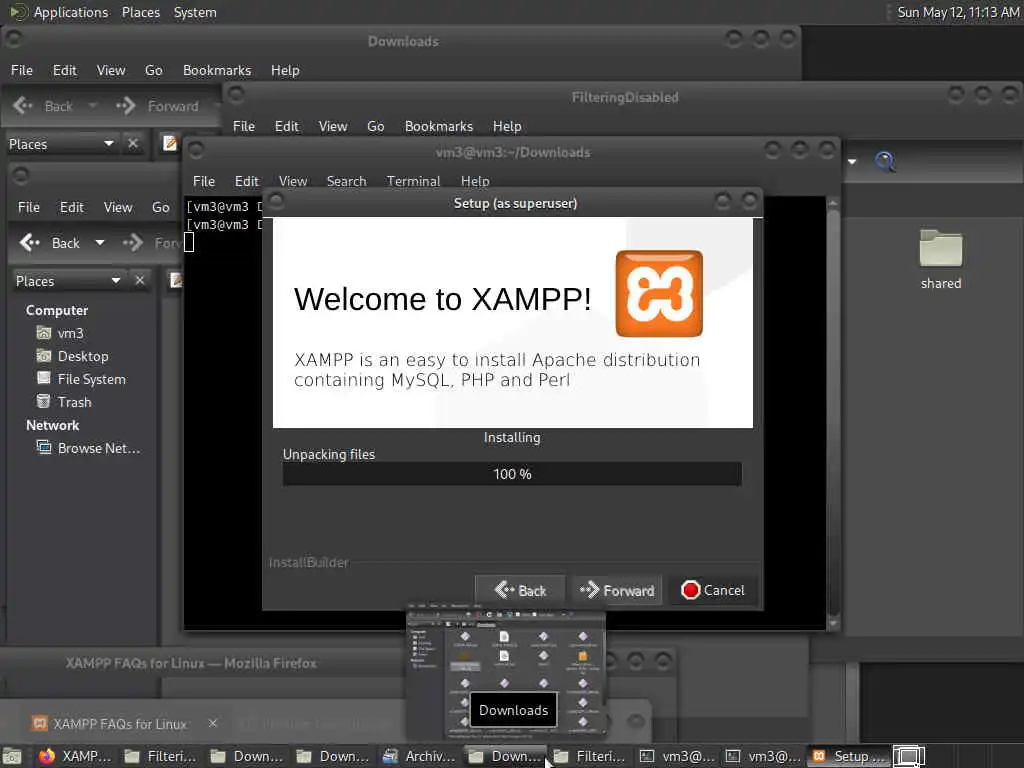This screenshot has width=1024, height=768.
Task: Open Help menu in Downloads window
Action: [x=285, y=71]
